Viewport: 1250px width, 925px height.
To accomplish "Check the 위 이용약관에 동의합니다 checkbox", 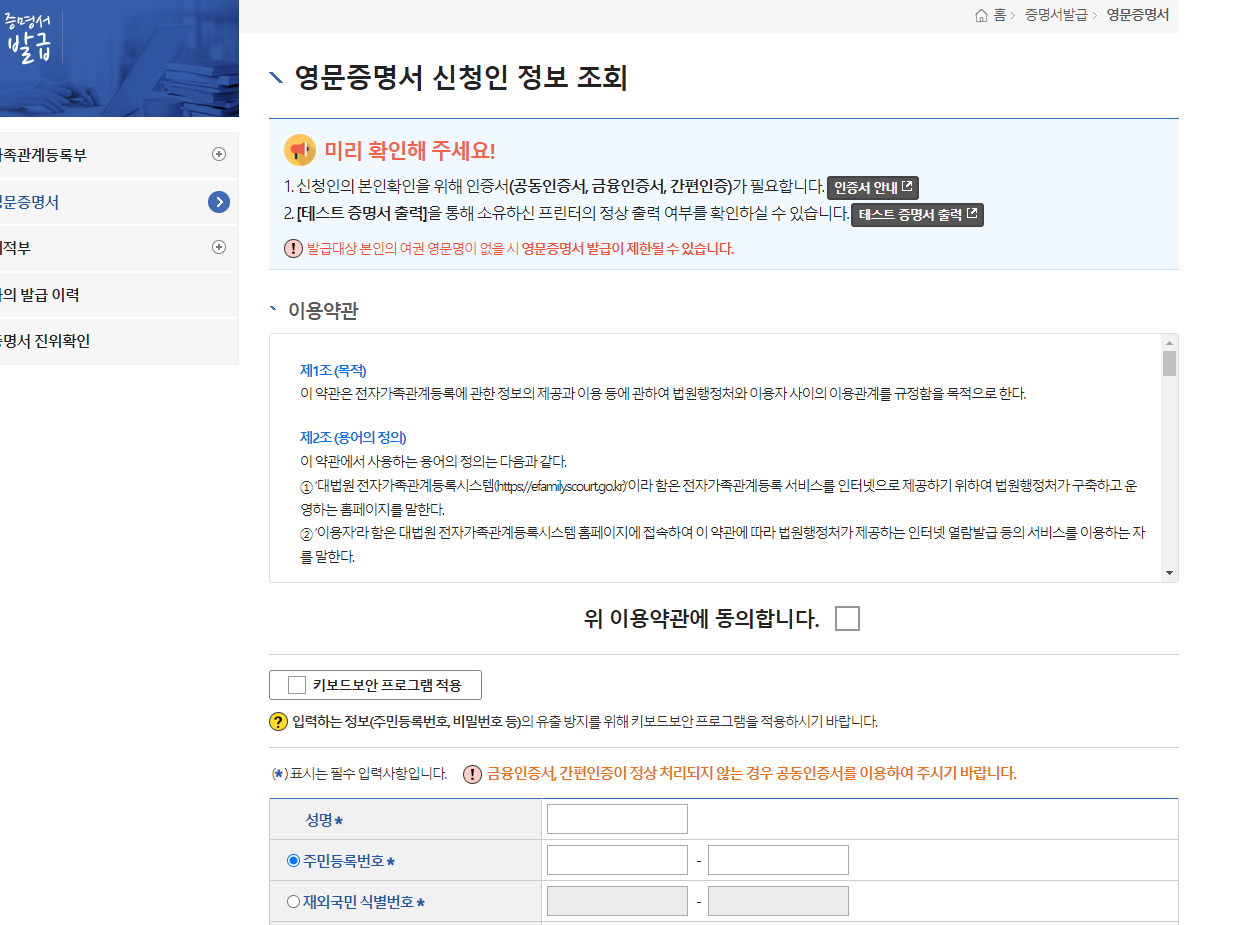I will (847, 618).
